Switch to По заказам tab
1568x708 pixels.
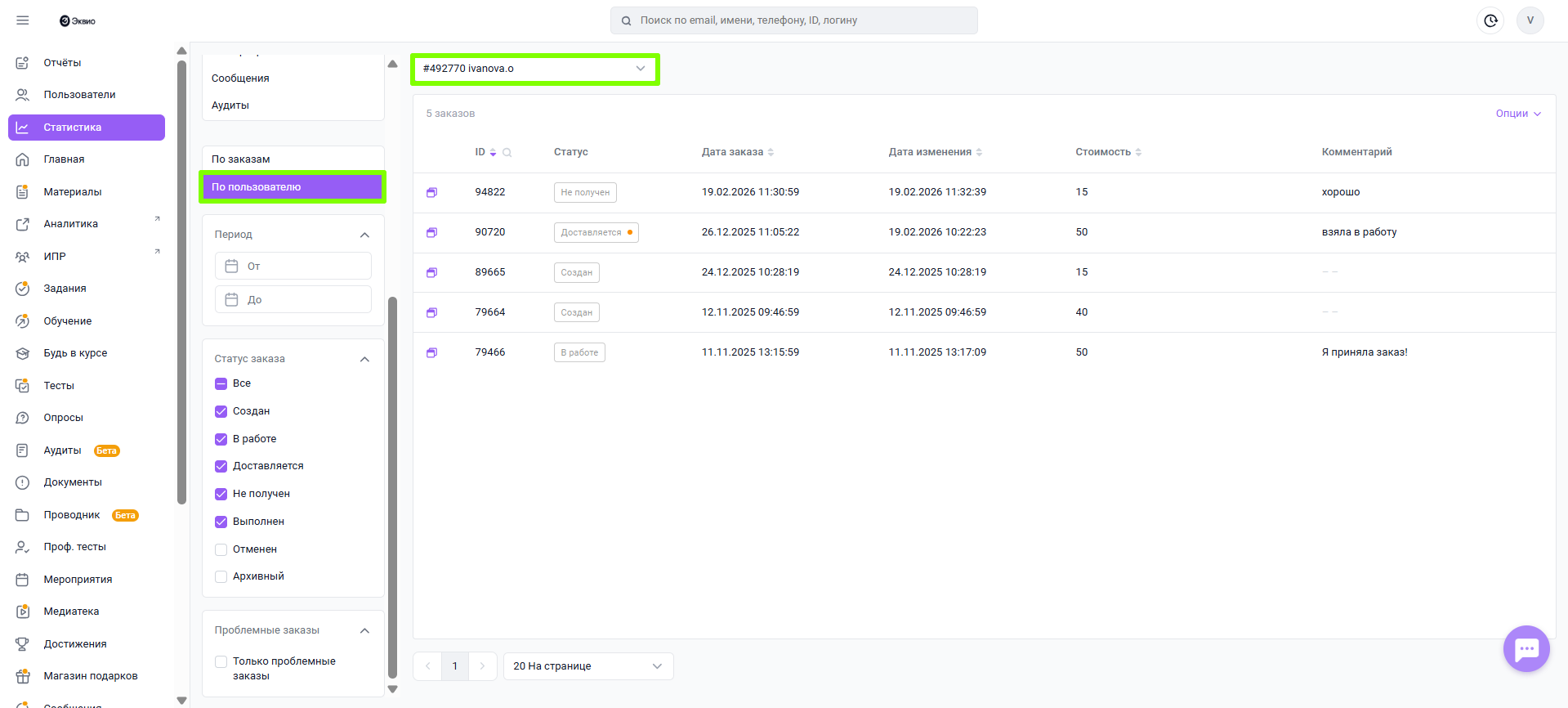coord(293,159)
